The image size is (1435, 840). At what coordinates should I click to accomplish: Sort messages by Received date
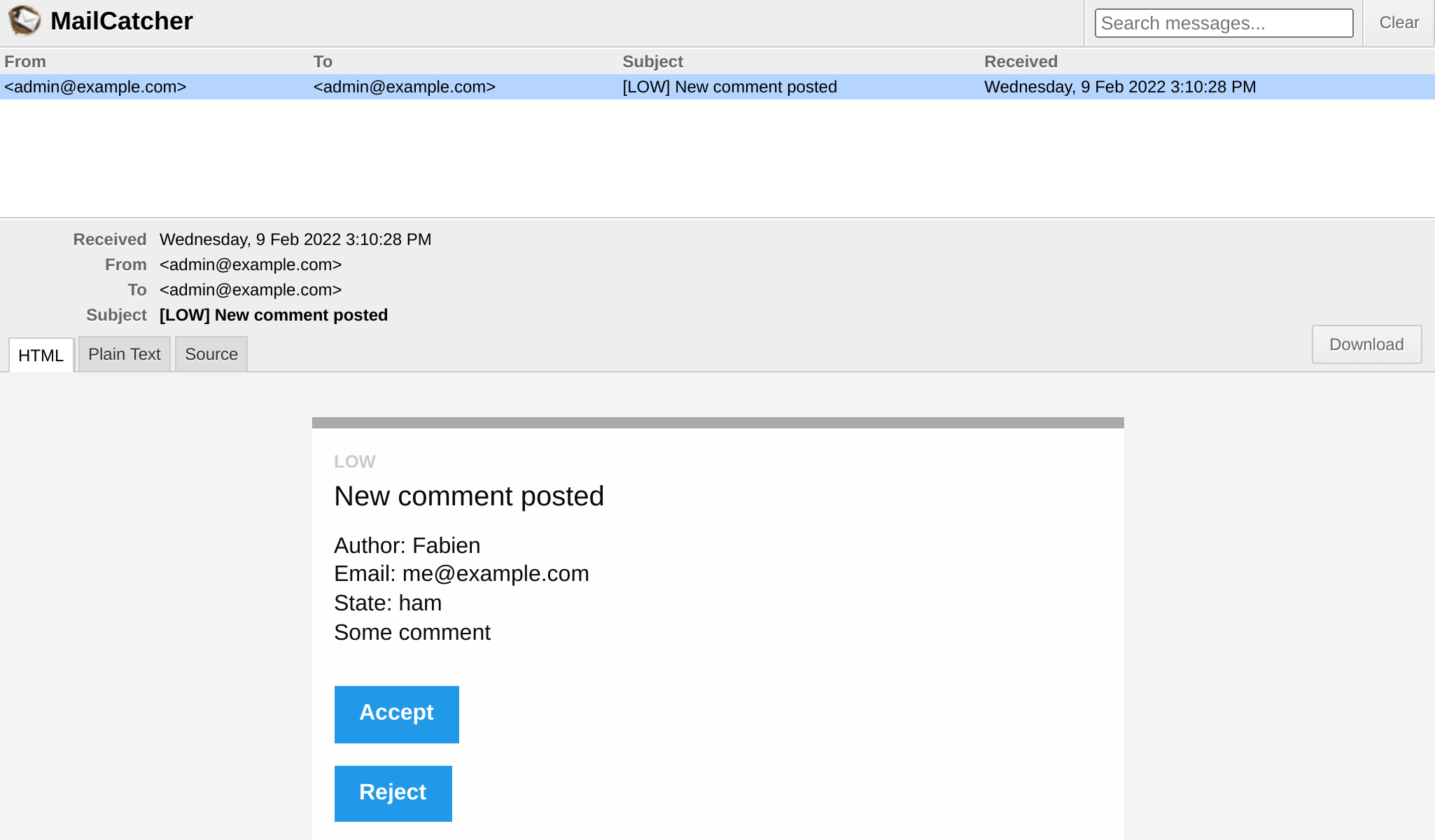[x=1021, y=61]
